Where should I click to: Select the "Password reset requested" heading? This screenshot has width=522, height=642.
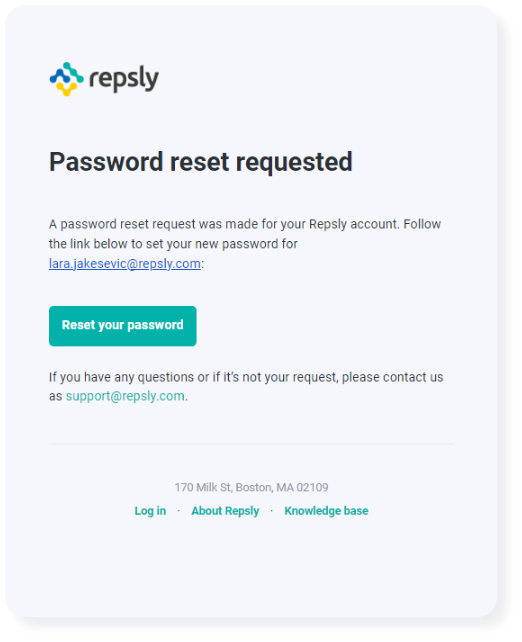(x=201, y=162)
